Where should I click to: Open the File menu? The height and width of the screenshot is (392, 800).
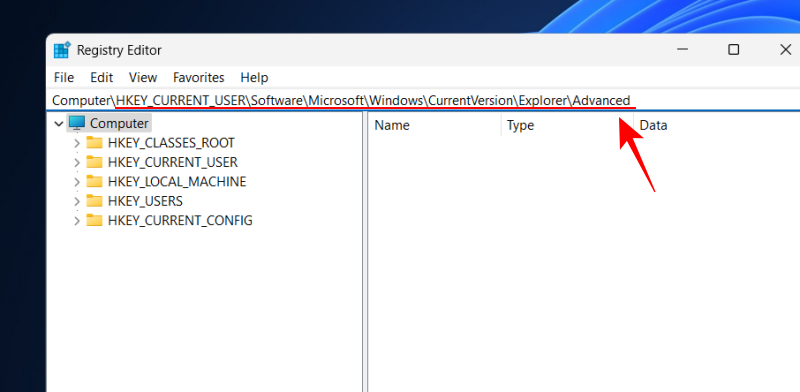(x=64, y=78)
